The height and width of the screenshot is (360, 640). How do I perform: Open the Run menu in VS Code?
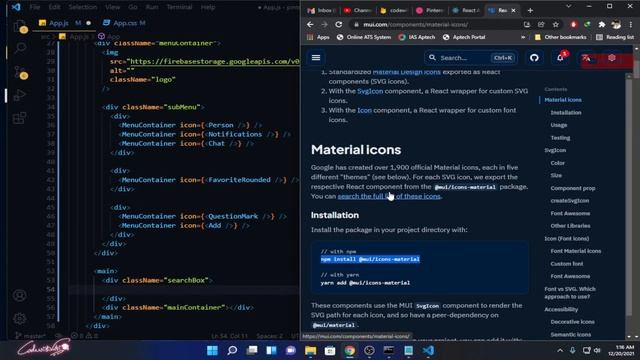(x=152, y=7)
